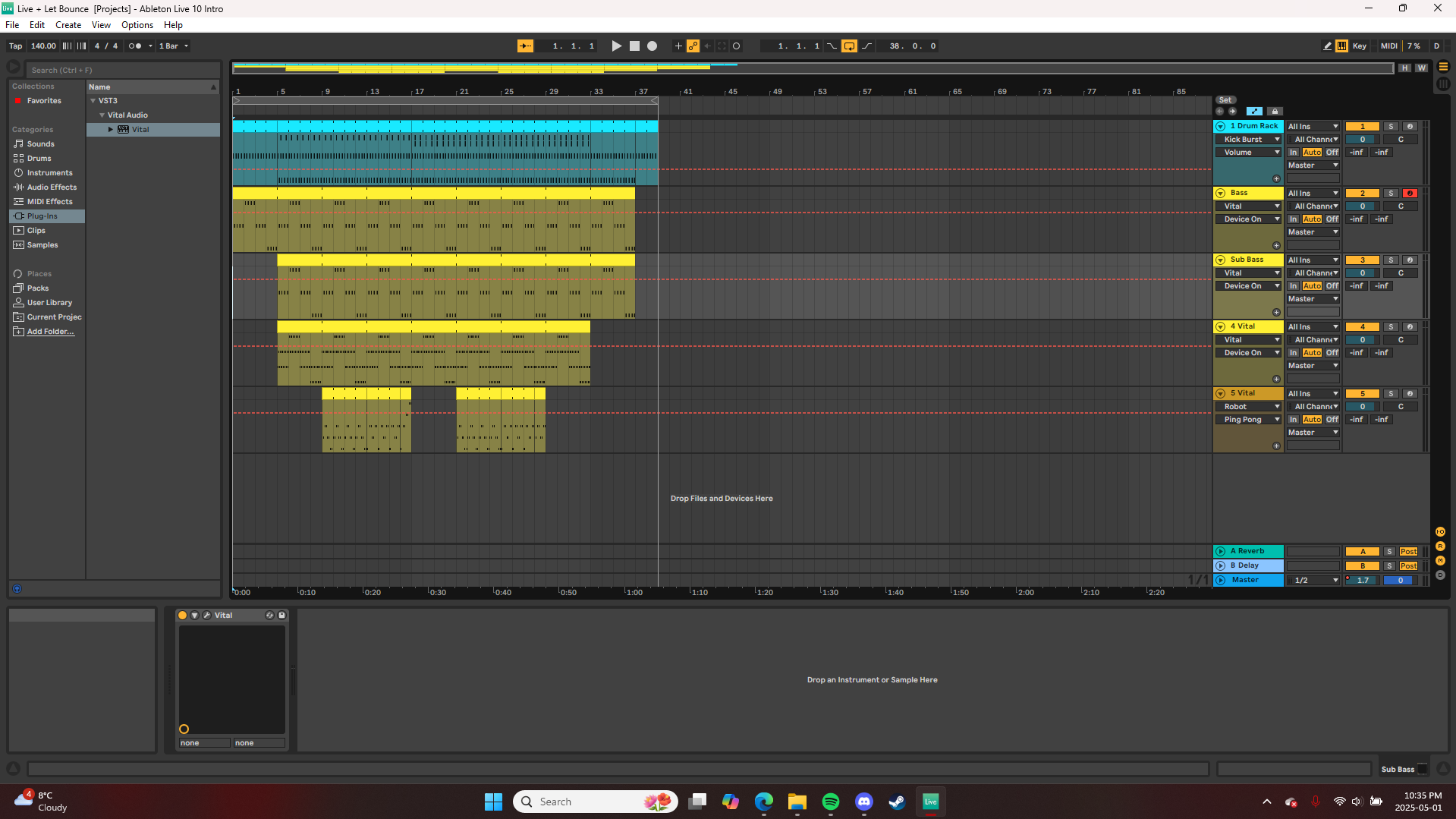Image resolution: width=1456 pixels, height=819 pixels.
Task: Click the Tap tempo button
Action: pyautogui.click(x=15, y=46)
